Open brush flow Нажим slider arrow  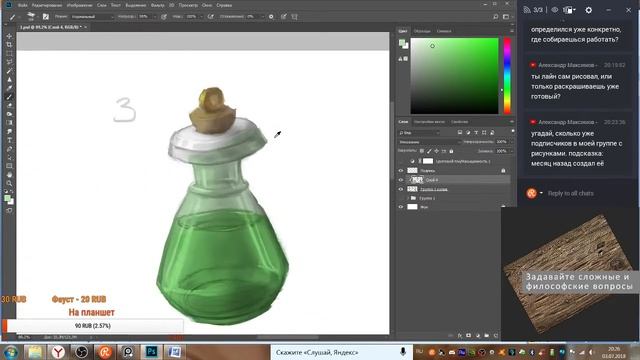click(x=201, y=17)
